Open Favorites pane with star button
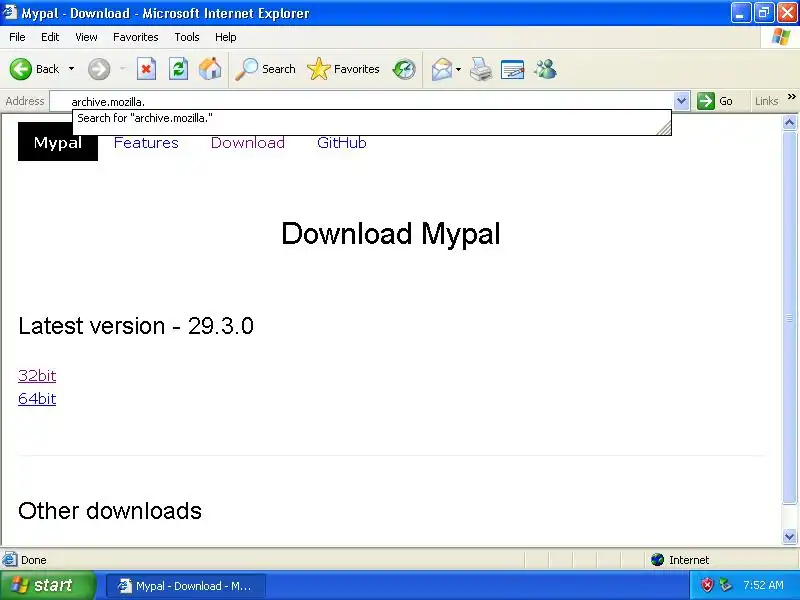Viewport: 800px width, 600px height. pos(343,69)
